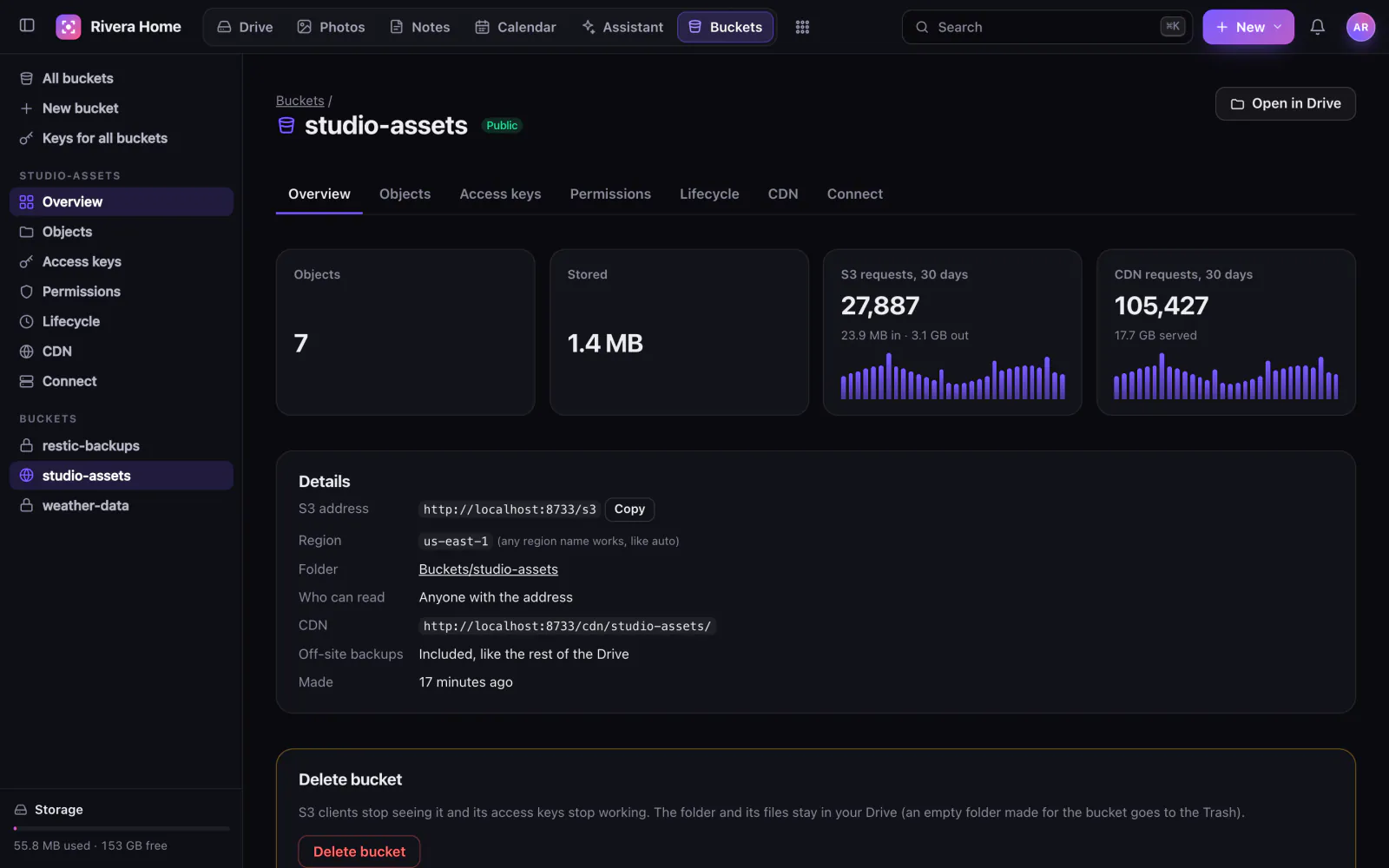Open the Lifecycle tab

point(709,194)
